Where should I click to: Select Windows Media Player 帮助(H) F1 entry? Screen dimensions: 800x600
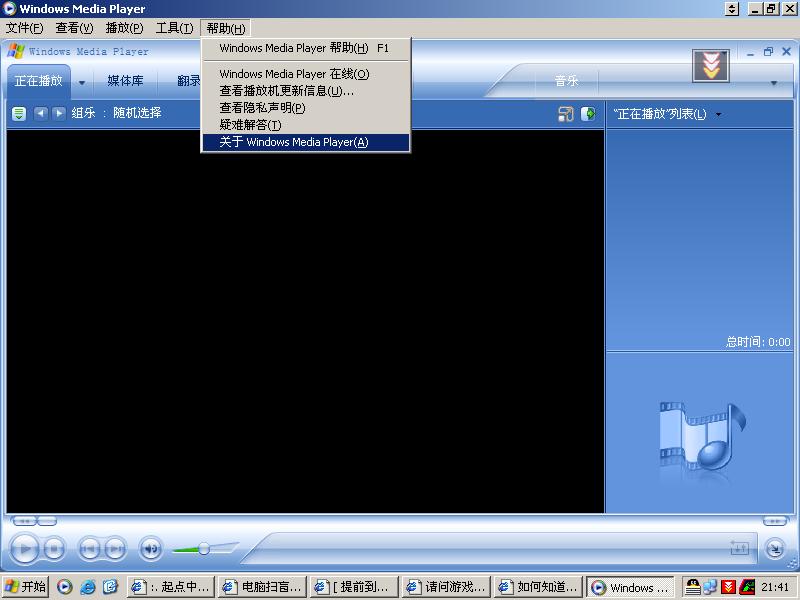coord(306,48)
